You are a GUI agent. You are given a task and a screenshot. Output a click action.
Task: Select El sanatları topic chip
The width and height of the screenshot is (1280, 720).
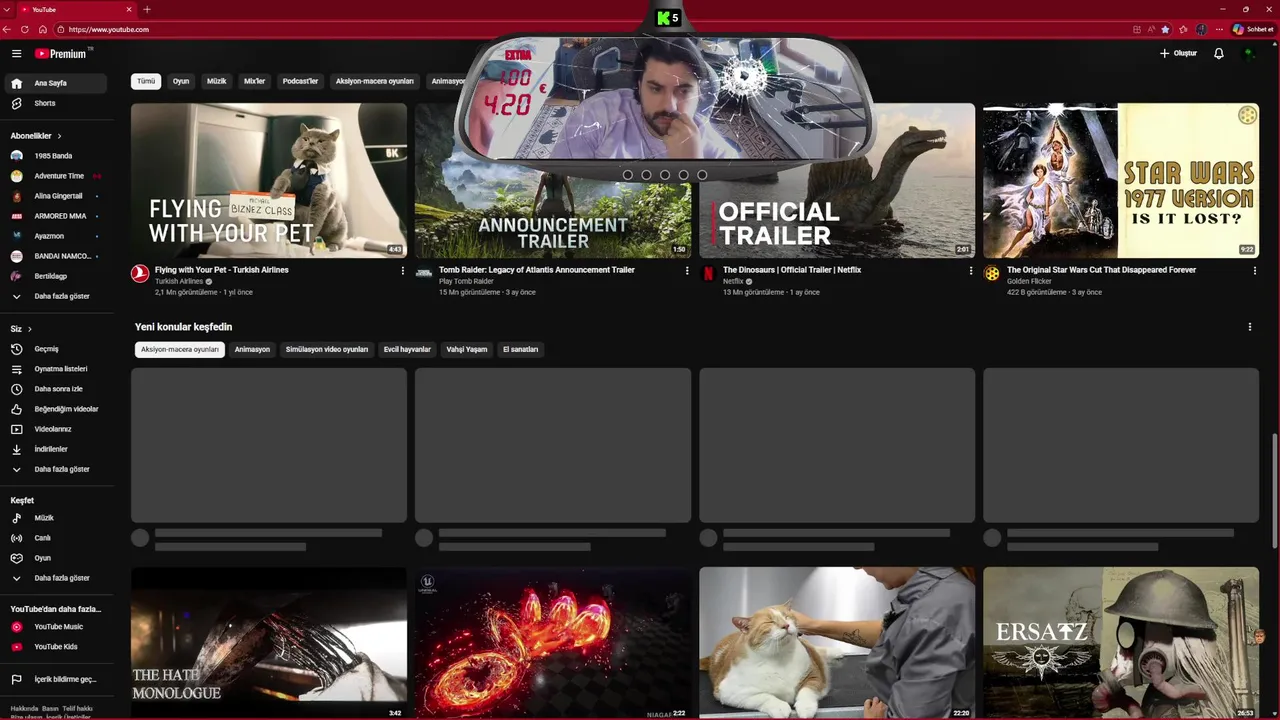(x=520, y=349)
